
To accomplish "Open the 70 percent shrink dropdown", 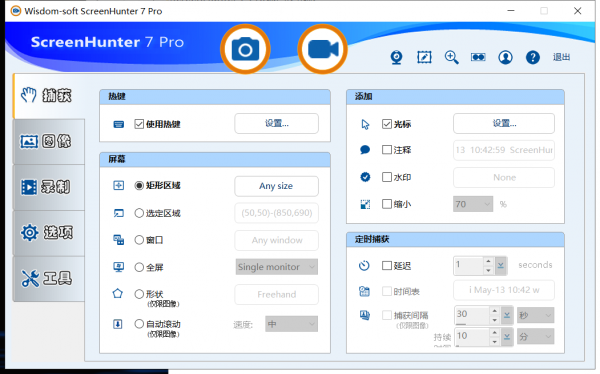I will [x=473, y=204].
